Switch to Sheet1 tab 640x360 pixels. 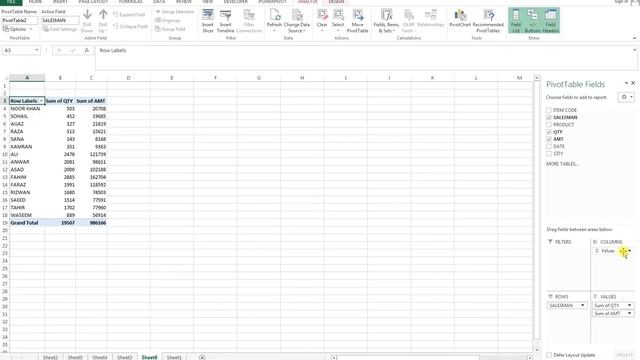pos(174,357)
